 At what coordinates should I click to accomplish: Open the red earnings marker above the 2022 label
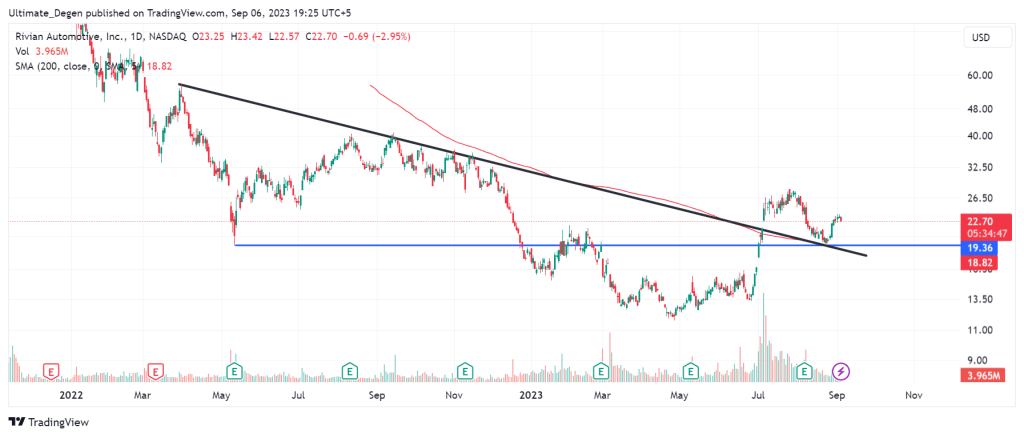click(50, 372)
